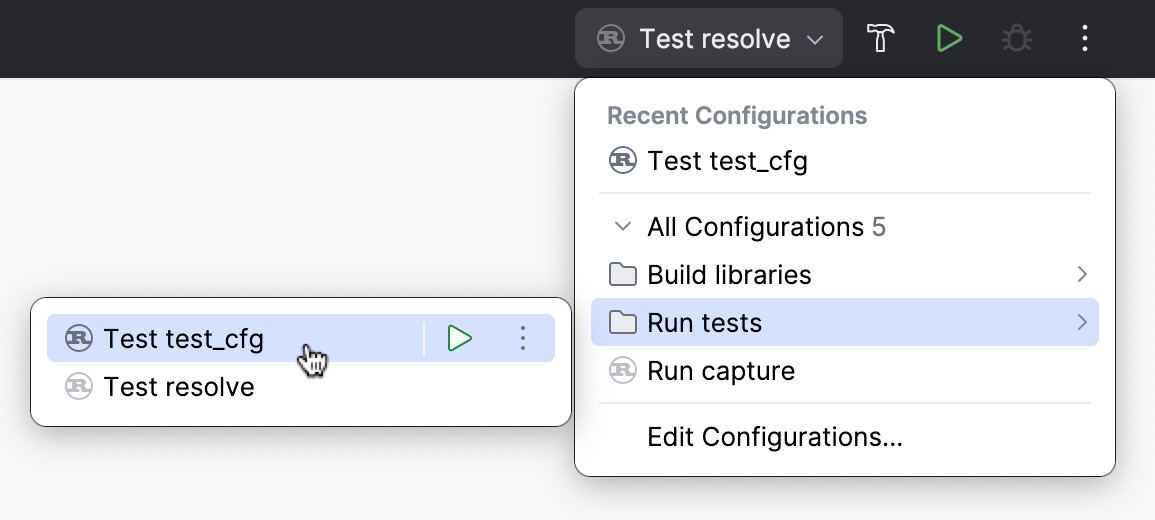This screenshot has height=520, width=1155.
Task: Click the All Configurations header label
Action: (x=755, y=227)
